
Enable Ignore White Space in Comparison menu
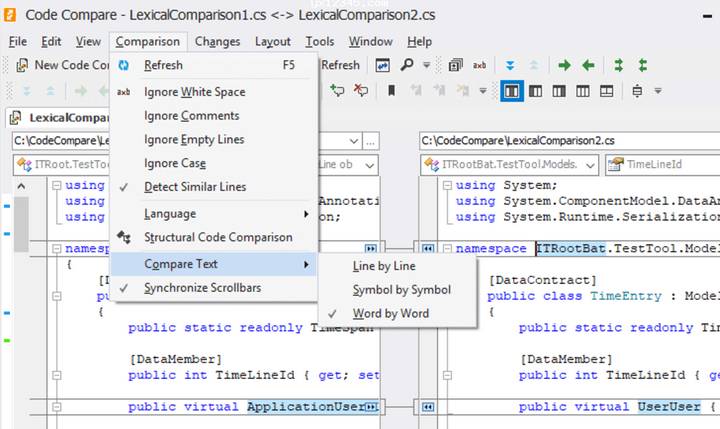[214, 92]
